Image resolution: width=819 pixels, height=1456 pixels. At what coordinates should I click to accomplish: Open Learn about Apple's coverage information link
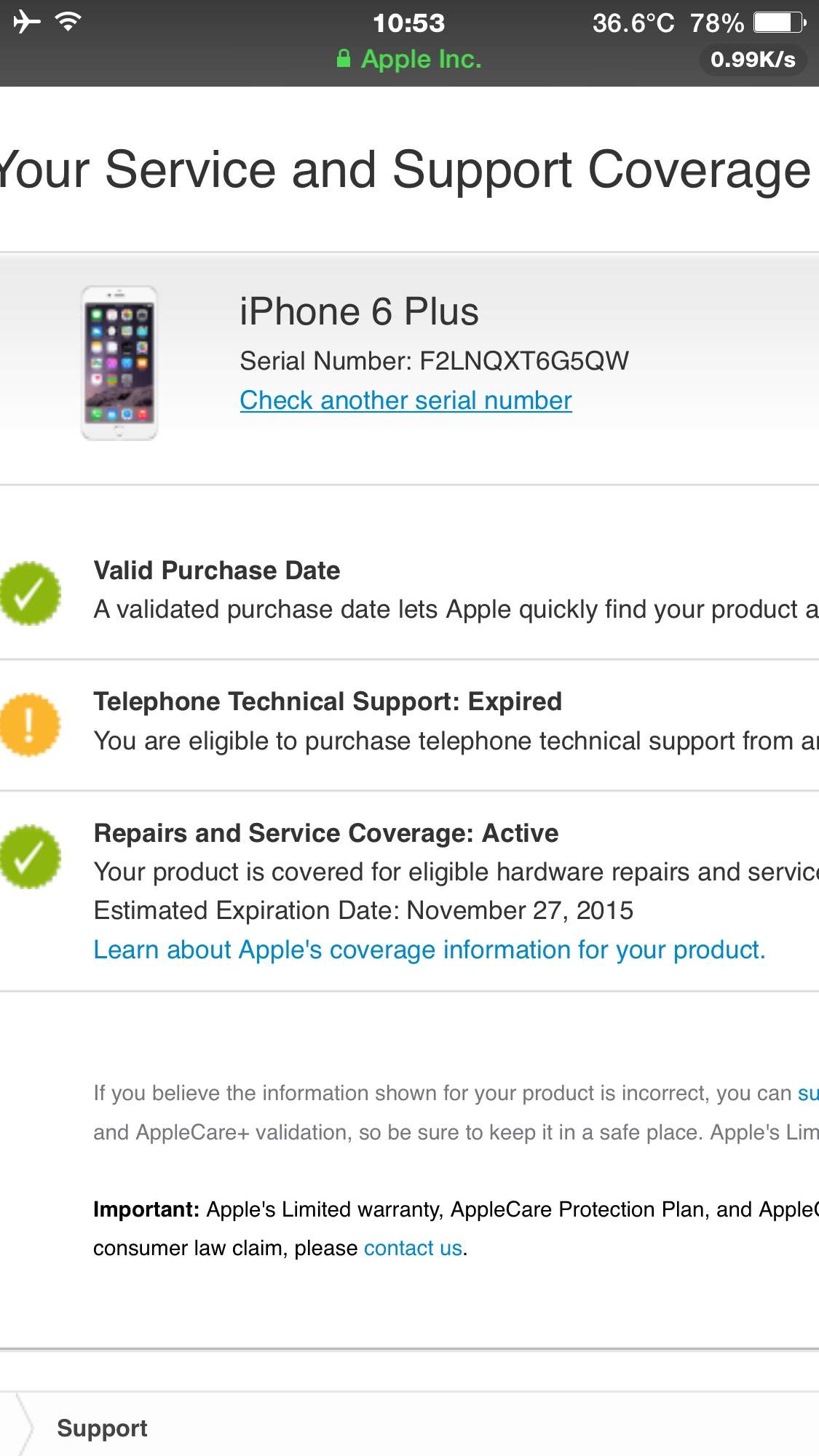click(x=430, y=950)
